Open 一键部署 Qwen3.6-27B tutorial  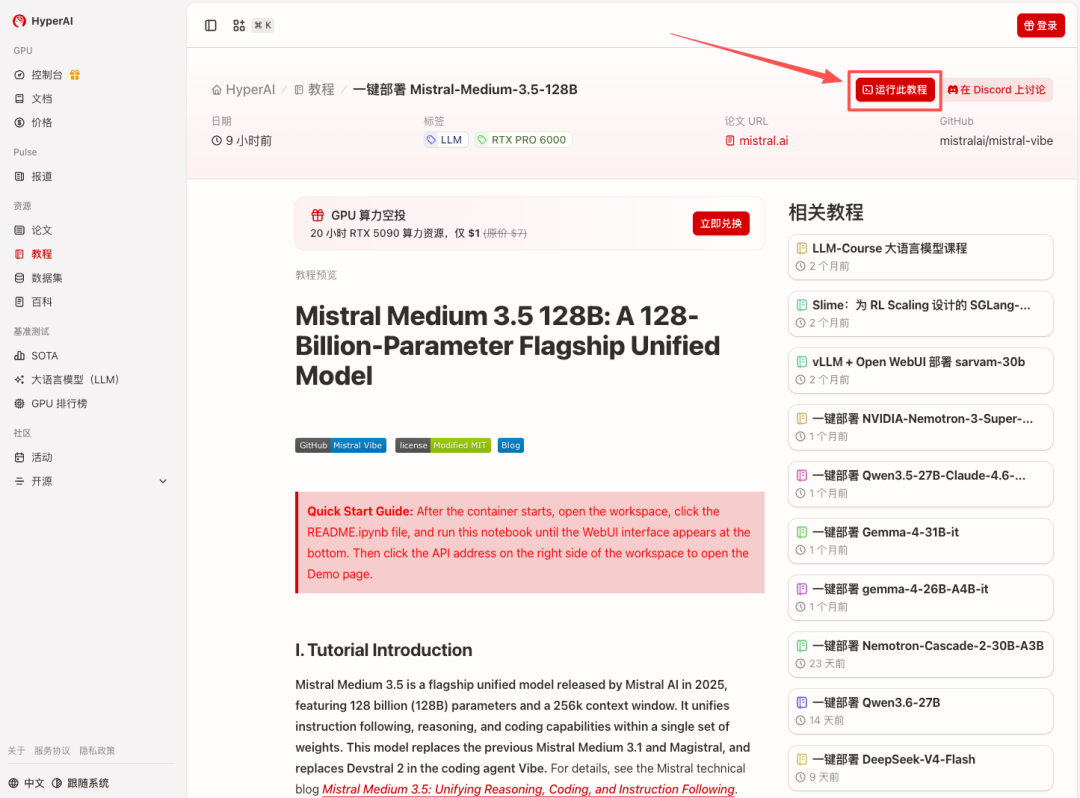(920, 711)
